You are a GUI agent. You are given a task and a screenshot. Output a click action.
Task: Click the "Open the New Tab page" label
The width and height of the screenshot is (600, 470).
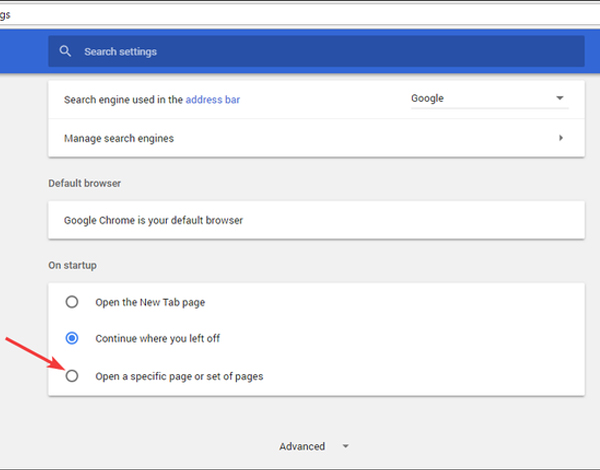coord(150,302)
